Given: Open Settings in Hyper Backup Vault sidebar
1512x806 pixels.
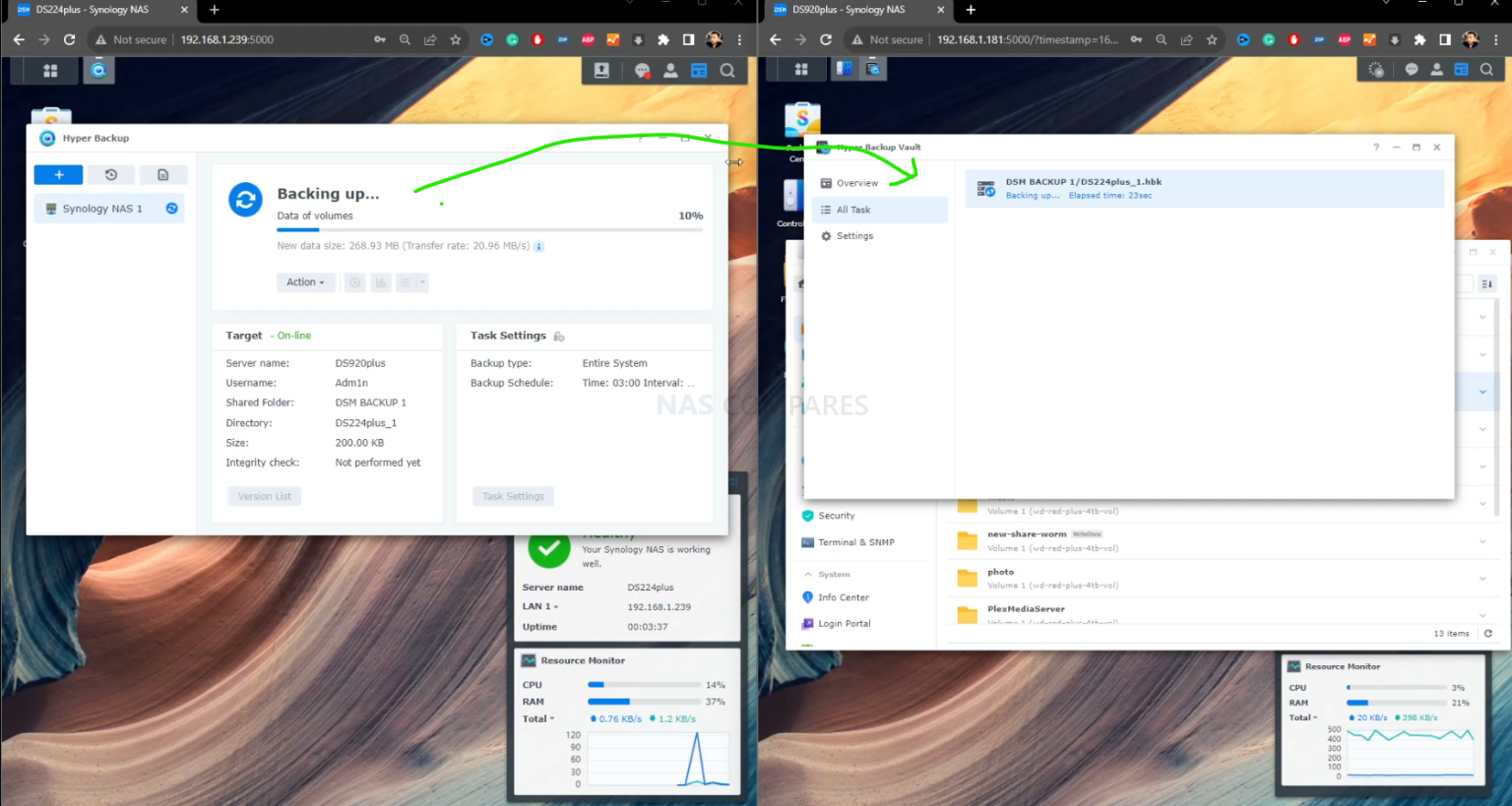Looking at the screenshot, I should tap(852, 235).
